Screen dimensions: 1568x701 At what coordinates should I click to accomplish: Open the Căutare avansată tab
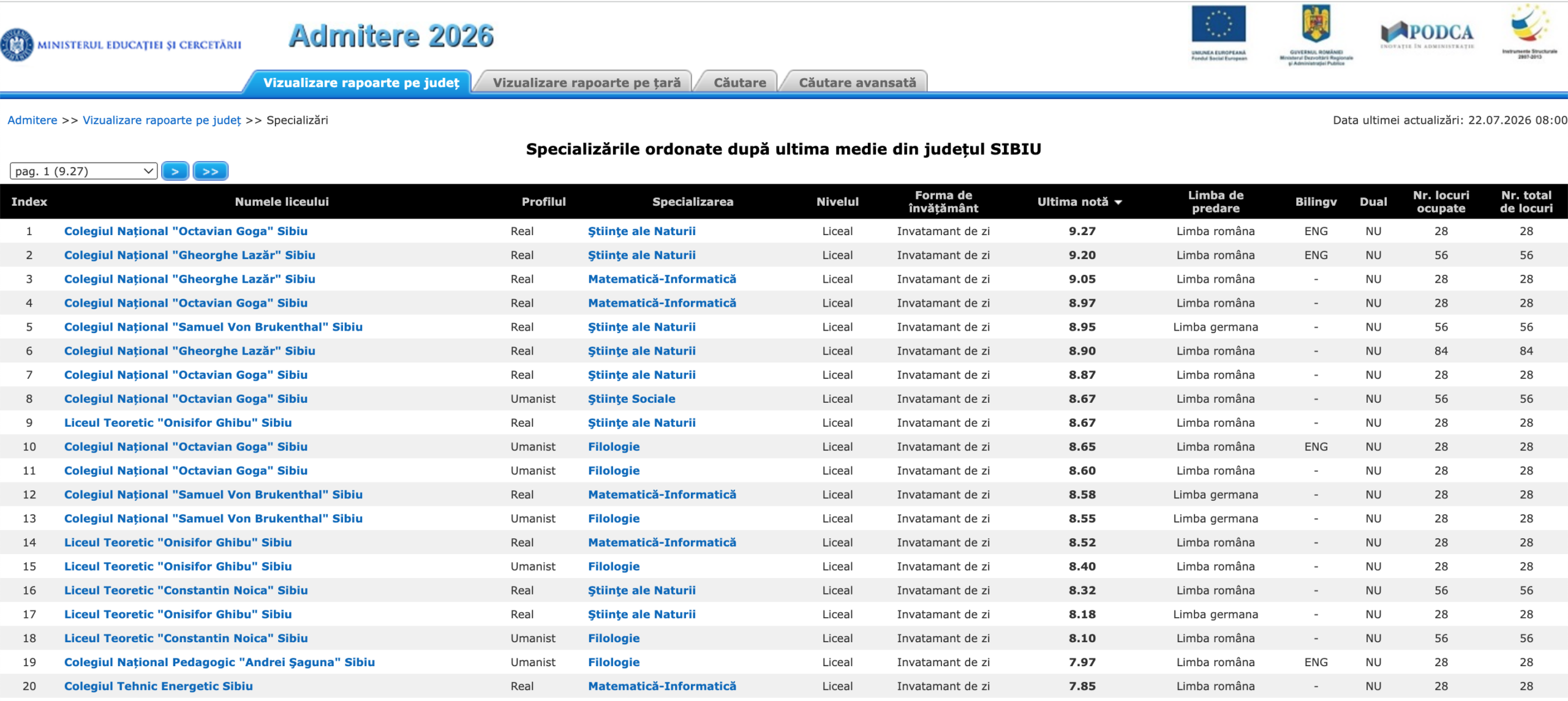click(x=857, y=83)
